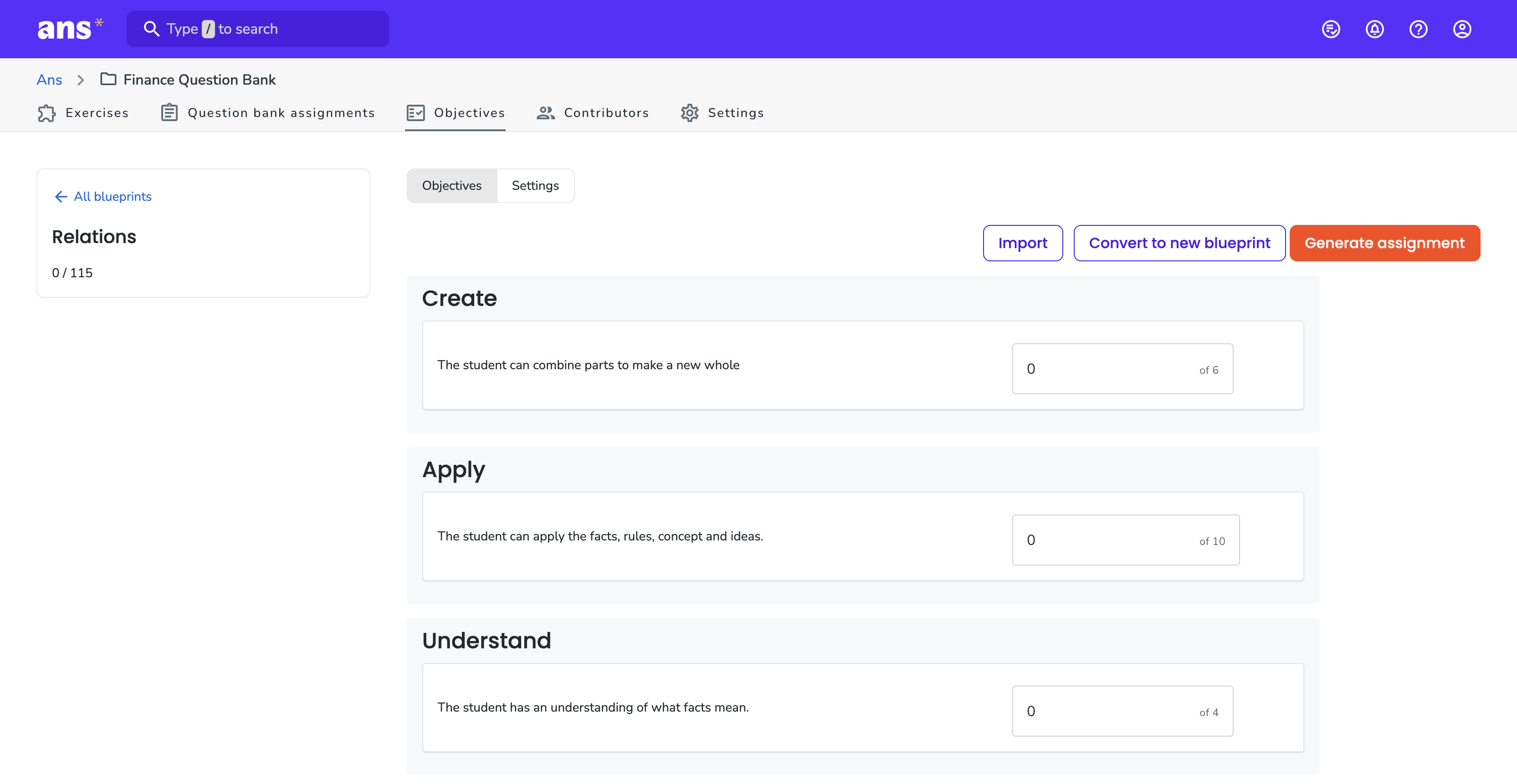Open the help question mark icon
The image size is (1517, 784).
(x=1418, y=29)
